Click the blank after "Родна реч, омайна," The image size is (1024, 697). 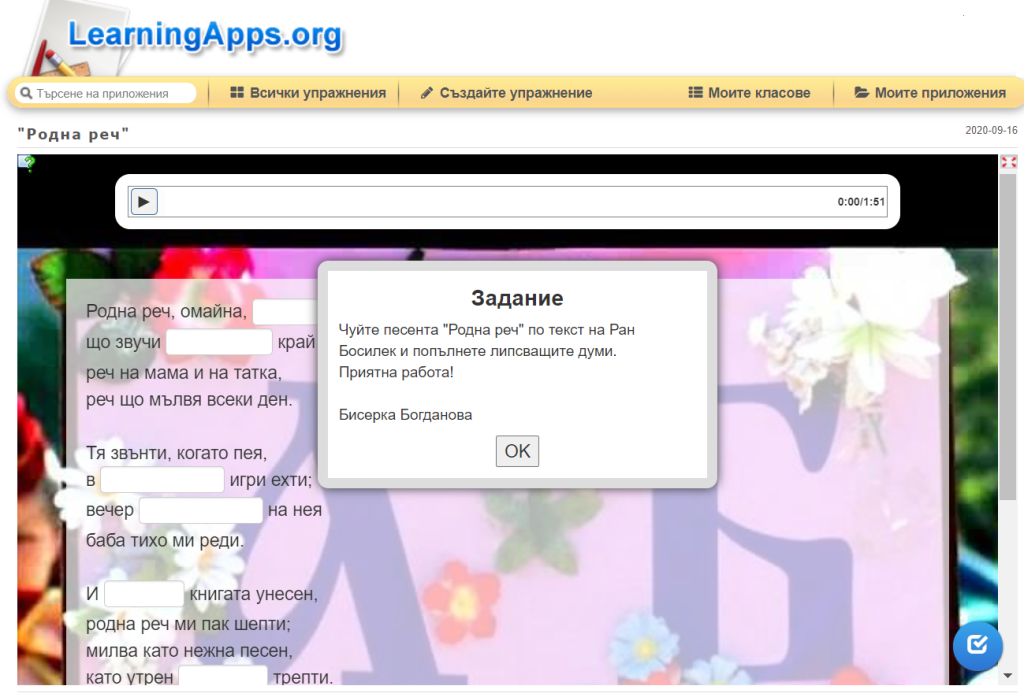tap(285, 313)
